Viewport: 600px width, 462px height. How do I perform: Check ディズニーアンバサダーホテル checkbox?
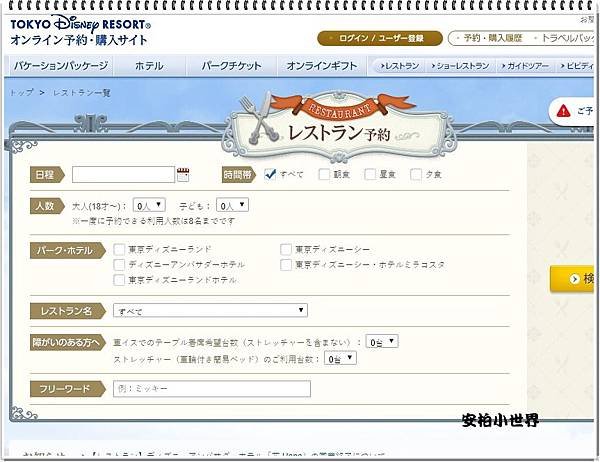tap(119, 264)
